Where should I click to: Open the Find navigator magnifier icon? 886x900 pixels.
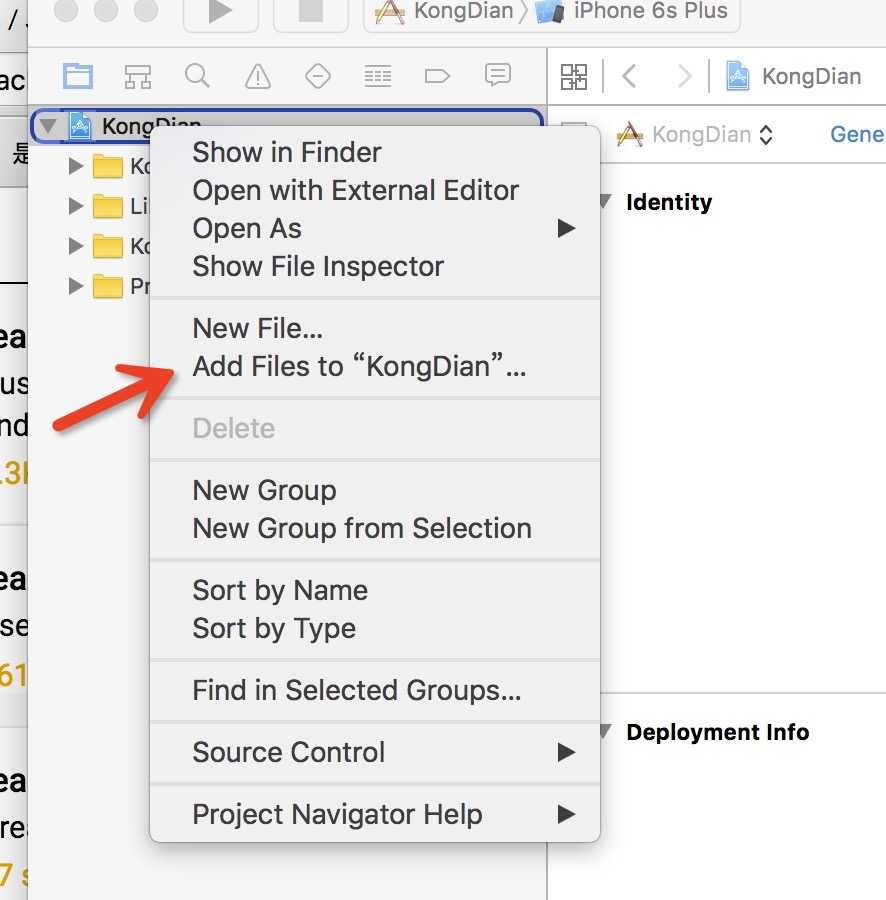click(197, 76)
